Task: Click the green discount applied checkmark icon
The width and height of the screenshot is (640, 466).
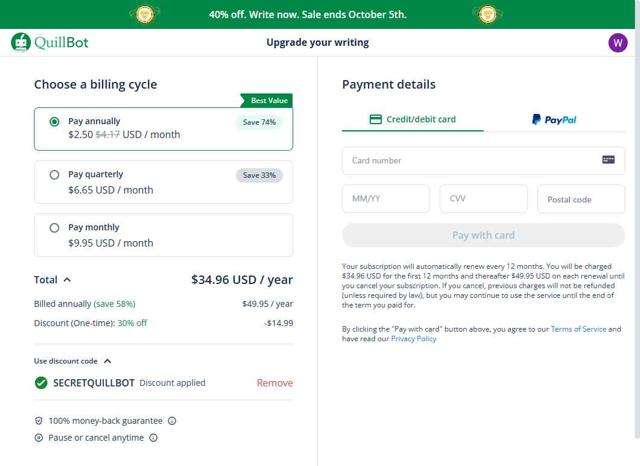Action: tap(41, 382)
